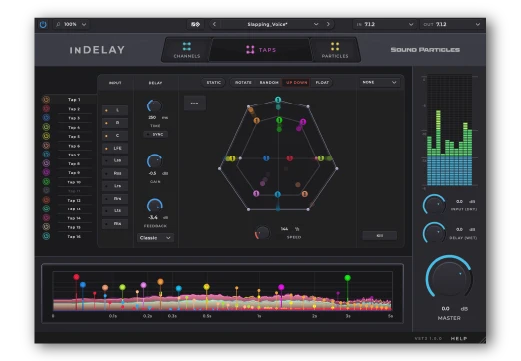This screenshot has width=521, height=361.
Task: Click the Tap 8 purple circle icon
Action: (x=46, y=163)
